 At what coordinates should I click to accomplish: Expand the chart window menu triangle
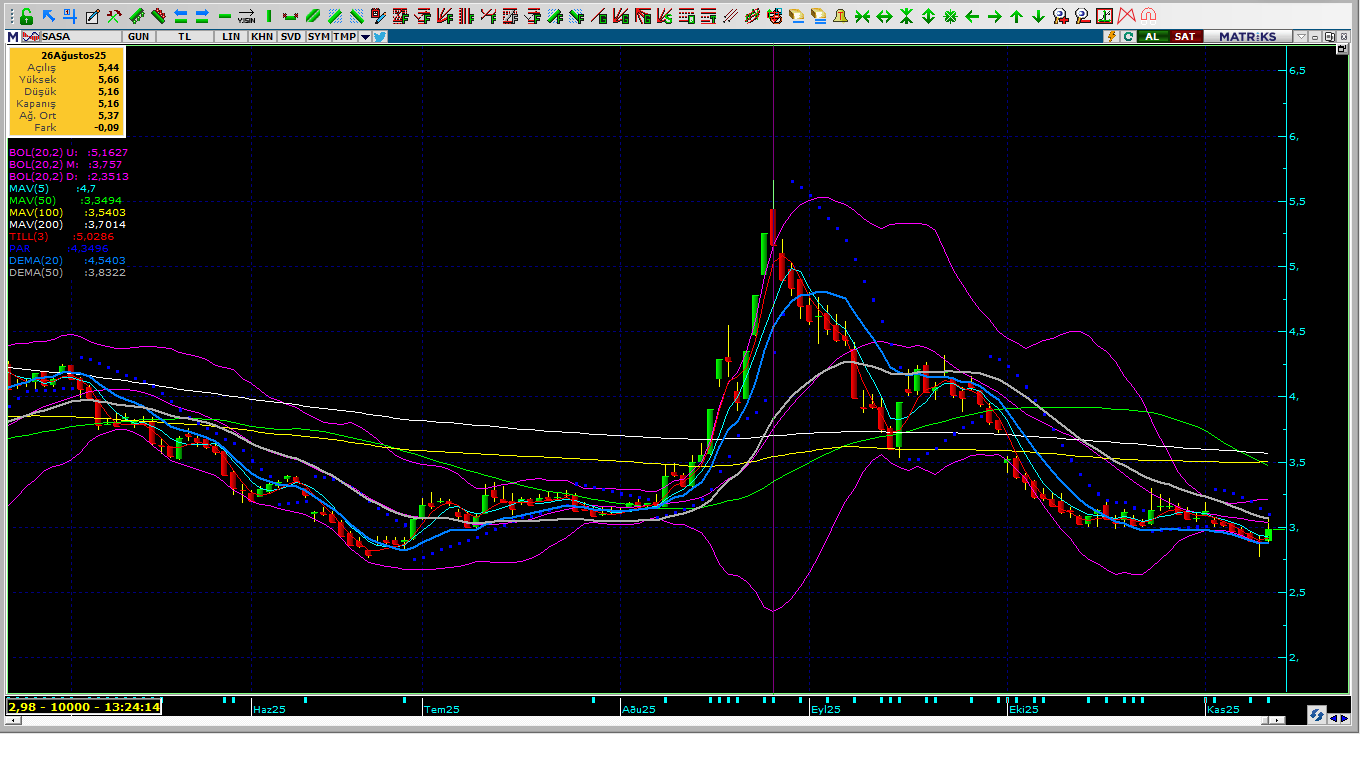(1301, 37)
